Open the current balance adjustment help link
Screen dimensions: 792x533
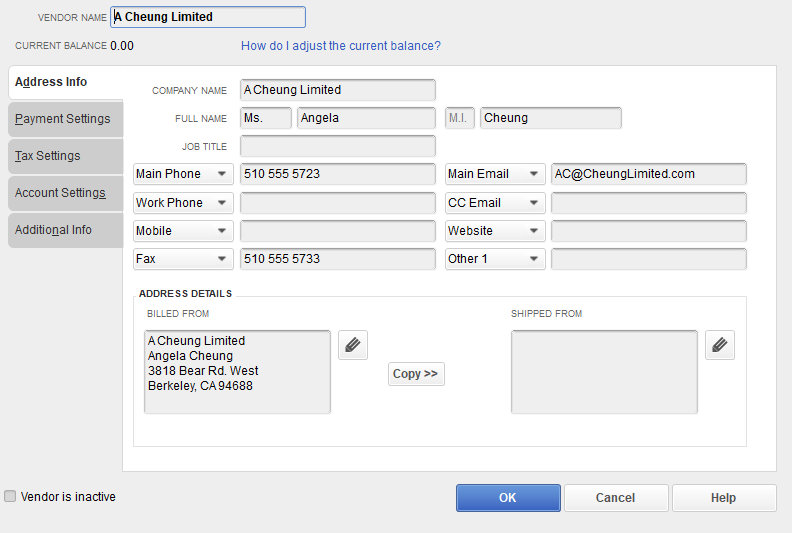click(340, 46)
